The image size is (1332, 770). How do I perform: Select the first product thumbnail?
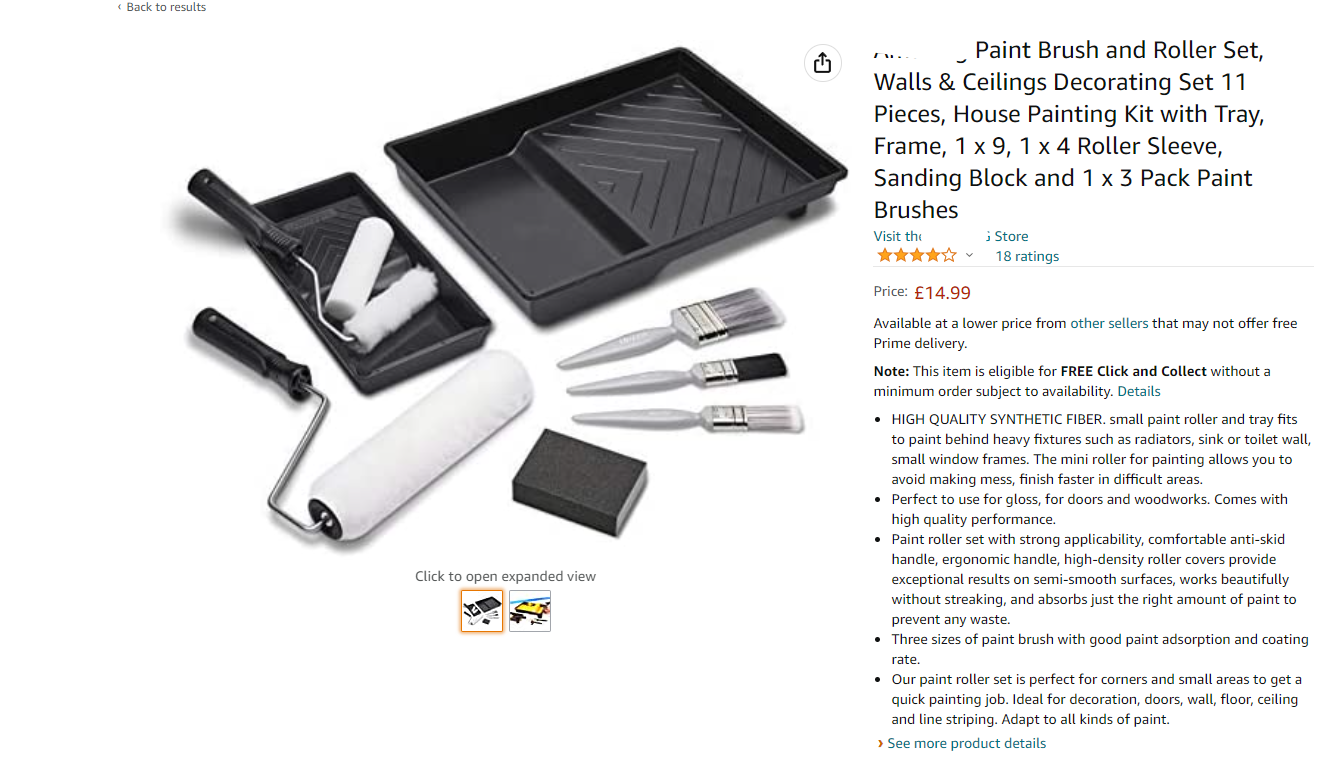pos(482,610)
